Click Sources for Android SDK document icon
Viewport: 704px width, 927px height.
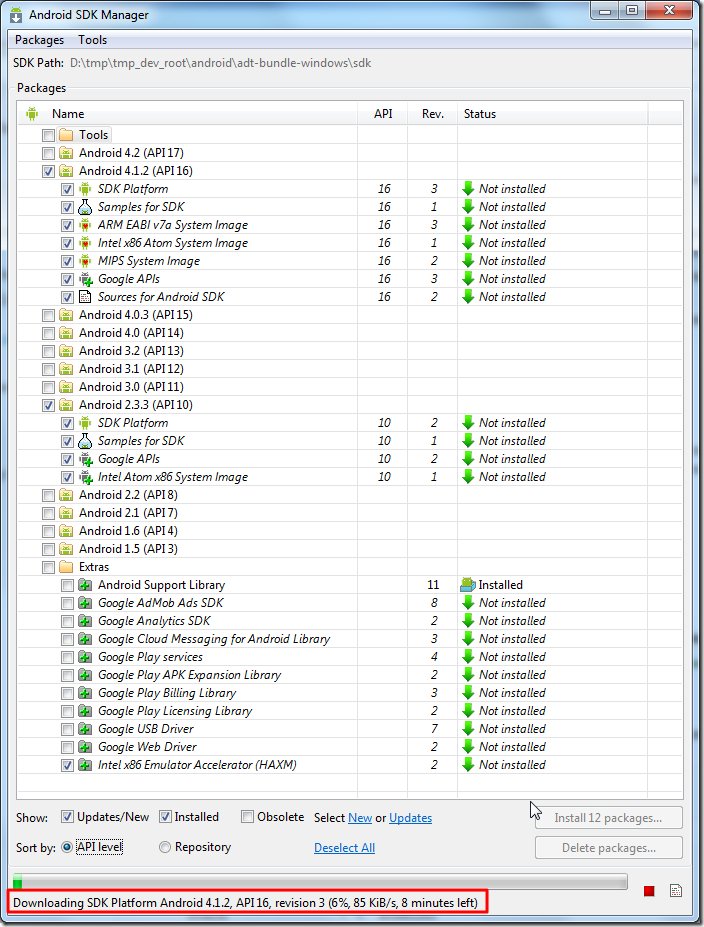[x=85, y=297]
